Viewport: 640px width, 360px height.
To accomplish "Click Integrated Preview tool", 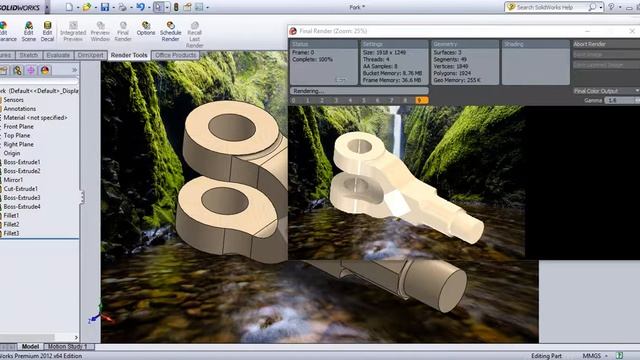I will [73, 31].
